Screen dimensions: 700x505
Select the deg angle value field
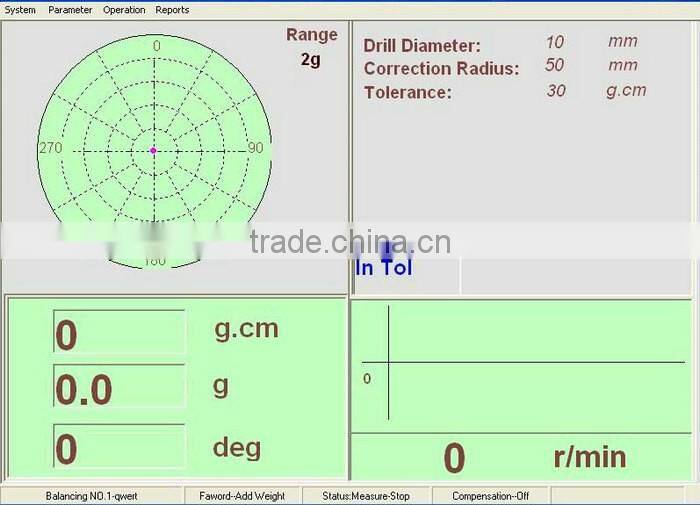click(x=119, y=446)
